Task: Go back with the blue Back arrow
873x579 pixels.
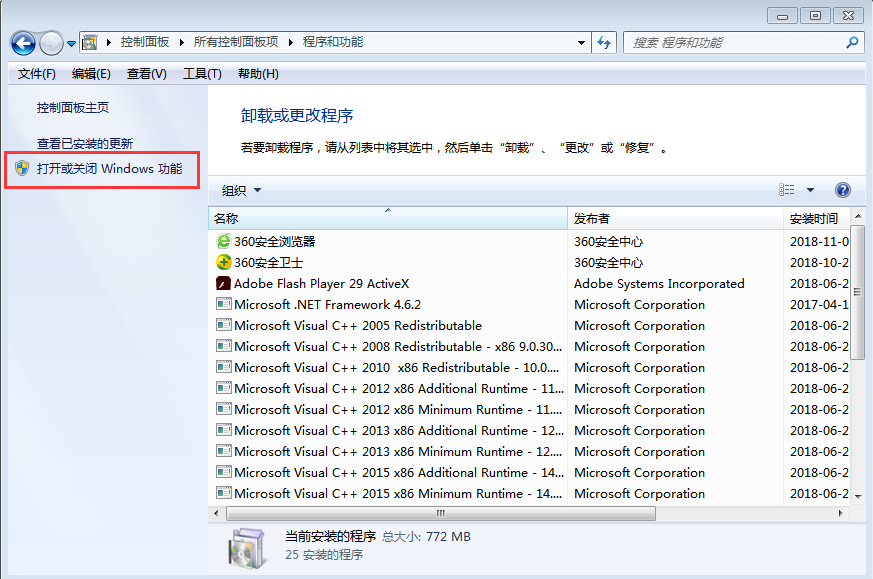Action: pos(23,43)
